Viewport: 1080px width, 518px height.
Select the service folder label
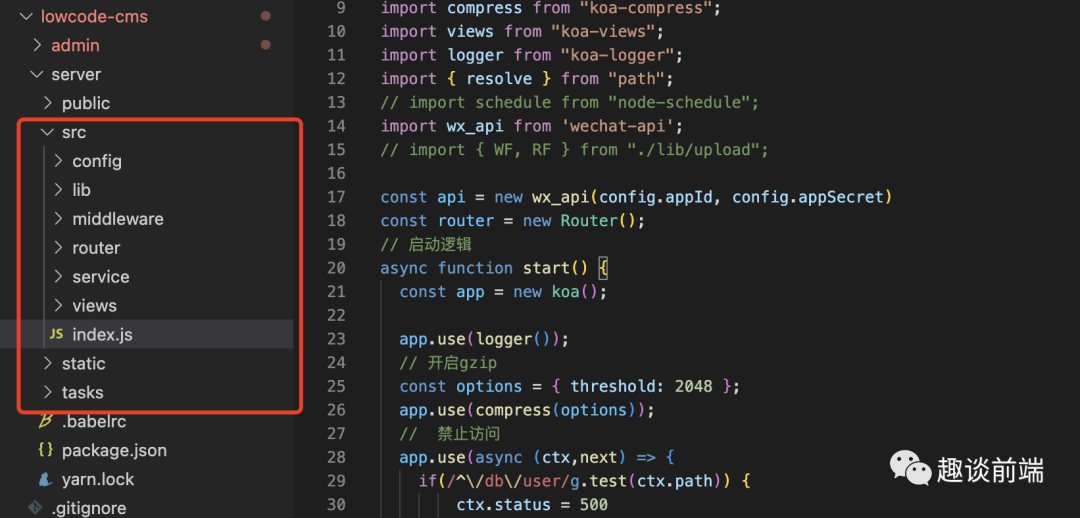pyautogui.click(x=101, y=277)
